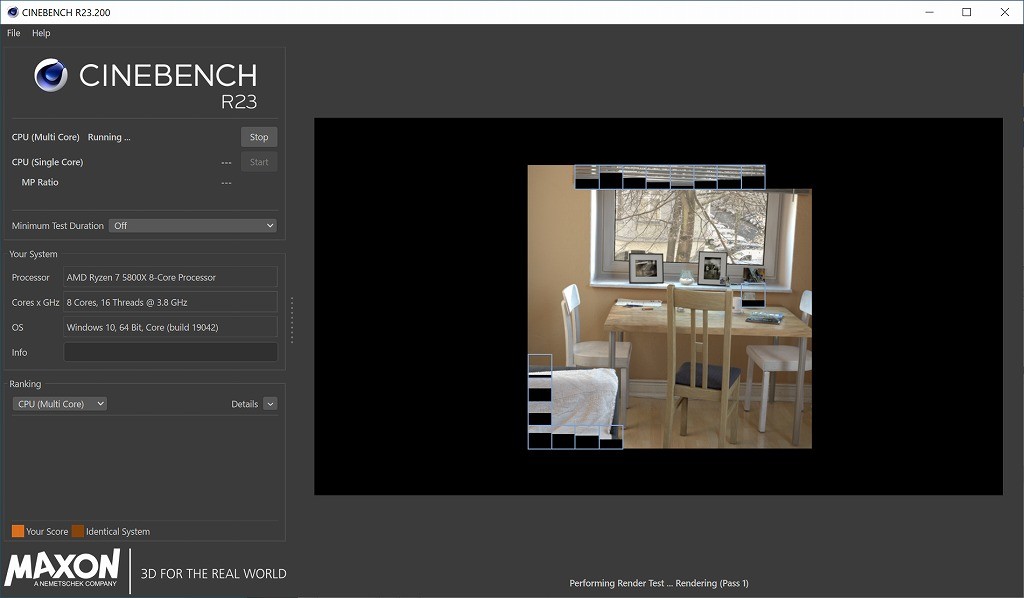Click the Cores x GHz field
Viewport: 1024px width, 598px height.
coord(170,302)
